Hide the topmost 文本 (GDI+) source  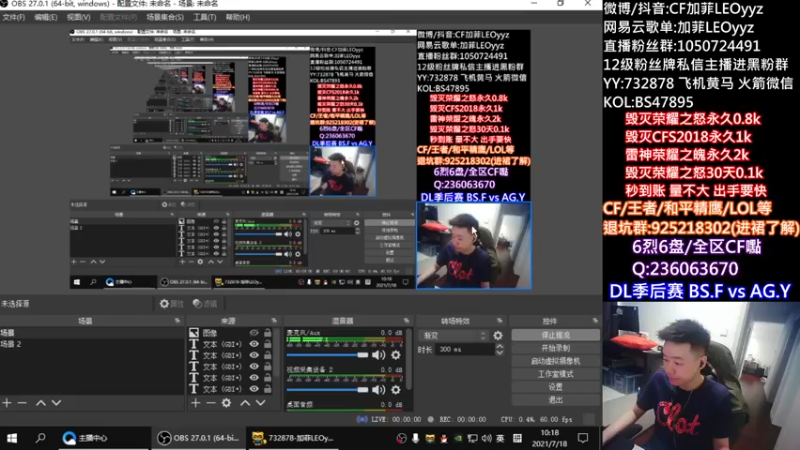tap(254, 344)
